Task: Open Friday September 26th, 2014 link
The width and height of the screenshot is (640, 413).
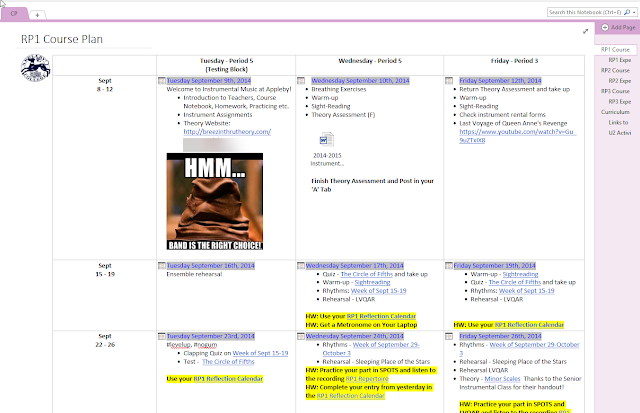Action: [500, 336]
